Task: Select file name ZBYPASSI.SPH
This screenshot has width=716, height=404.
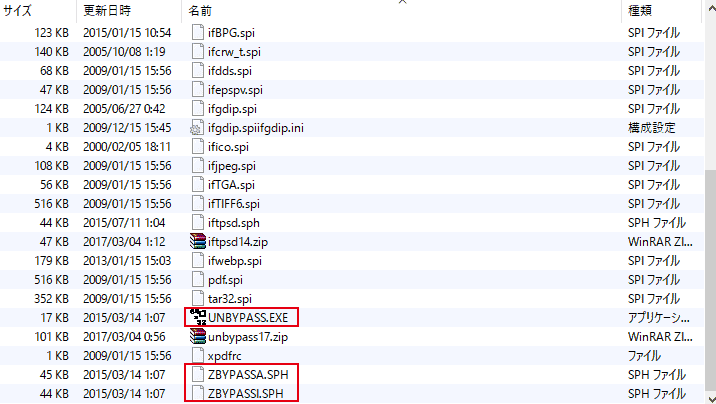Action: pos(246,394)
